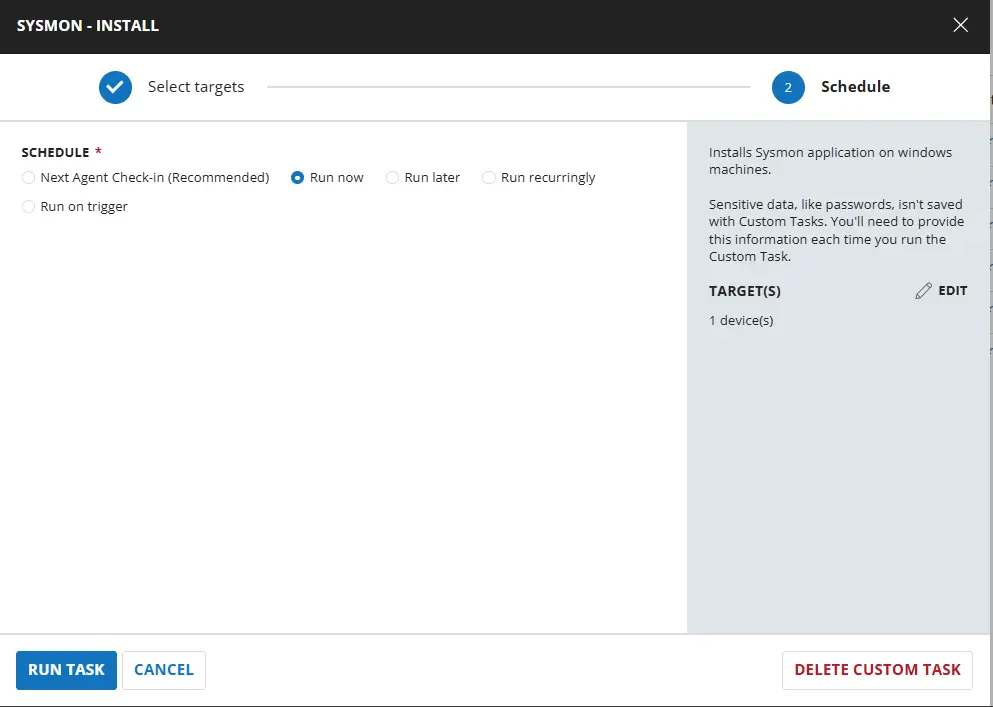
Task: Open target editing via EDIT text
Action: (x=952, y=291)
